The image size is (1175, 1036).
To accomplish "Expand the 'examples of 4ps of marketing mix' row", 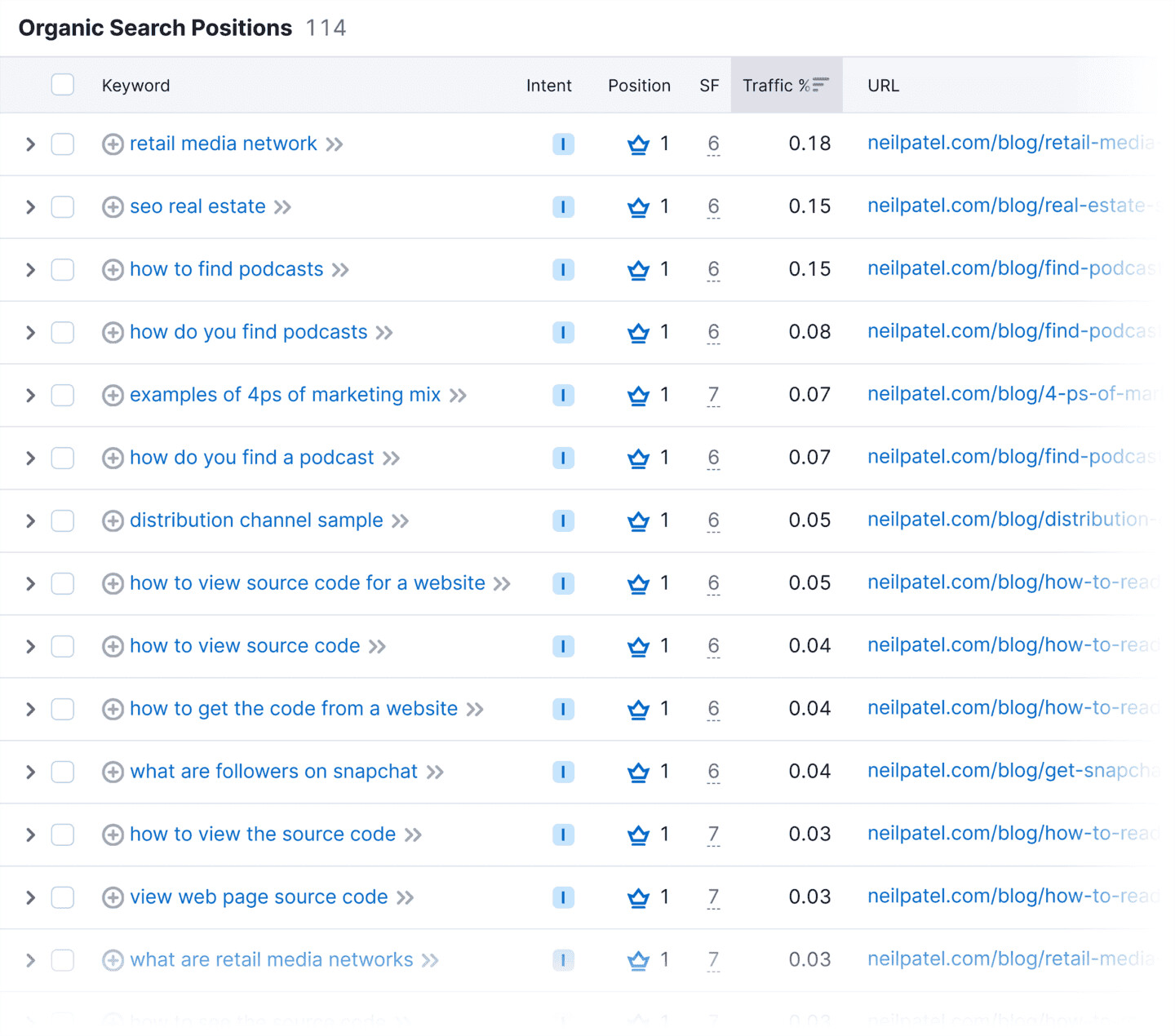I will tap(30, 396).
